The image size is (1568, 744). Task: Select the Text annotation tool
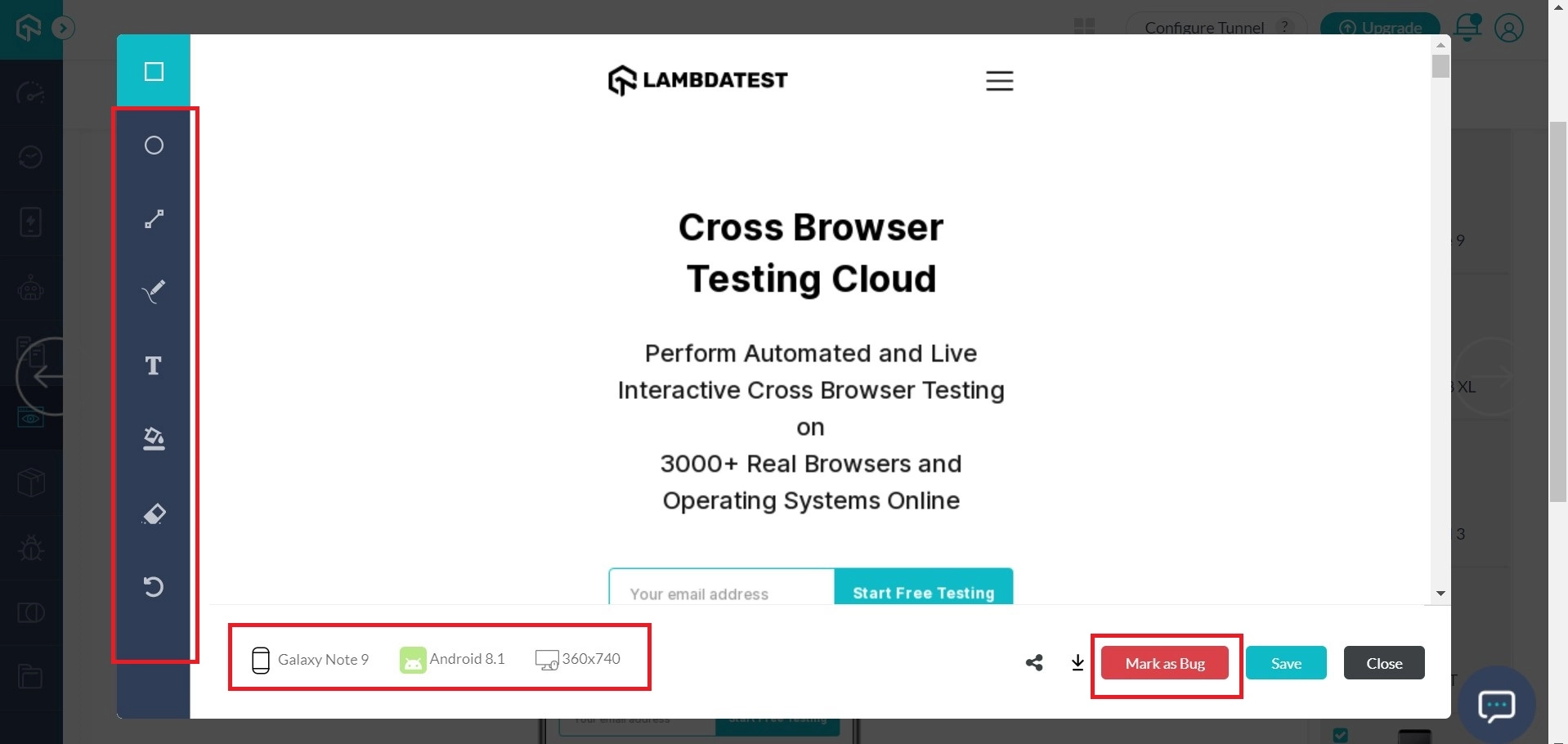(153, 365)
